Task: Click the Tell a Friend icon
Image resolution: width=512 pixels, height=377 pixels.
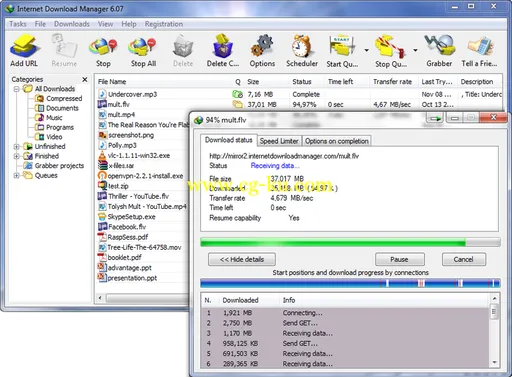Action: pyautogui.click(x=479, y=51)
